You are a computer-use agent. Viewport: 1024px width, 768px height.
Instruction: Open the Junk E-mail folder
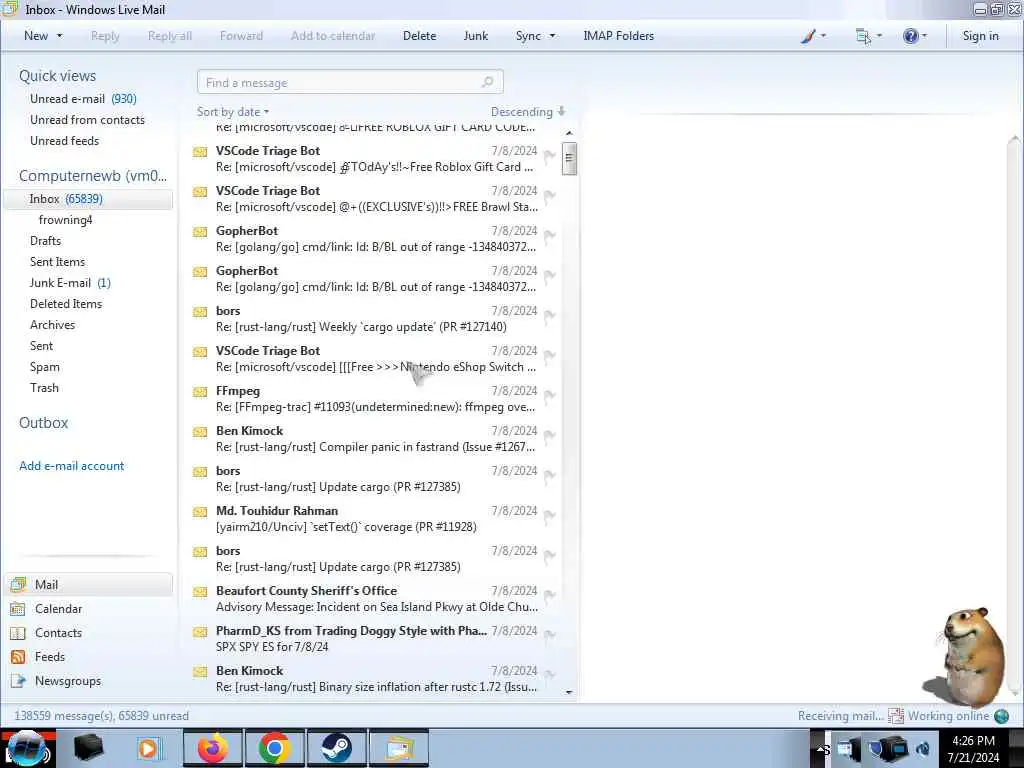(70, 283)
